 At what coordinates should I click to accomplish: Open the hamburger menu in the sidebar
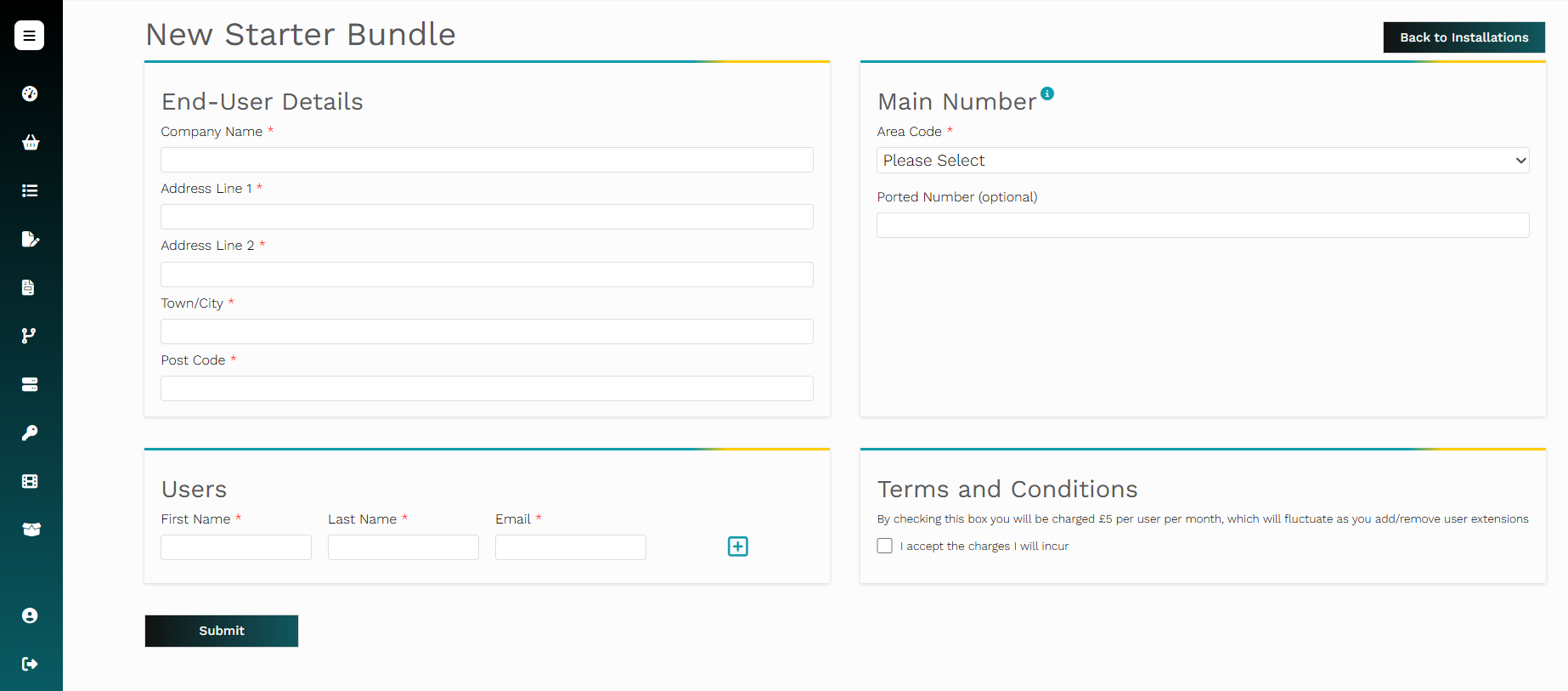point(29,36)
